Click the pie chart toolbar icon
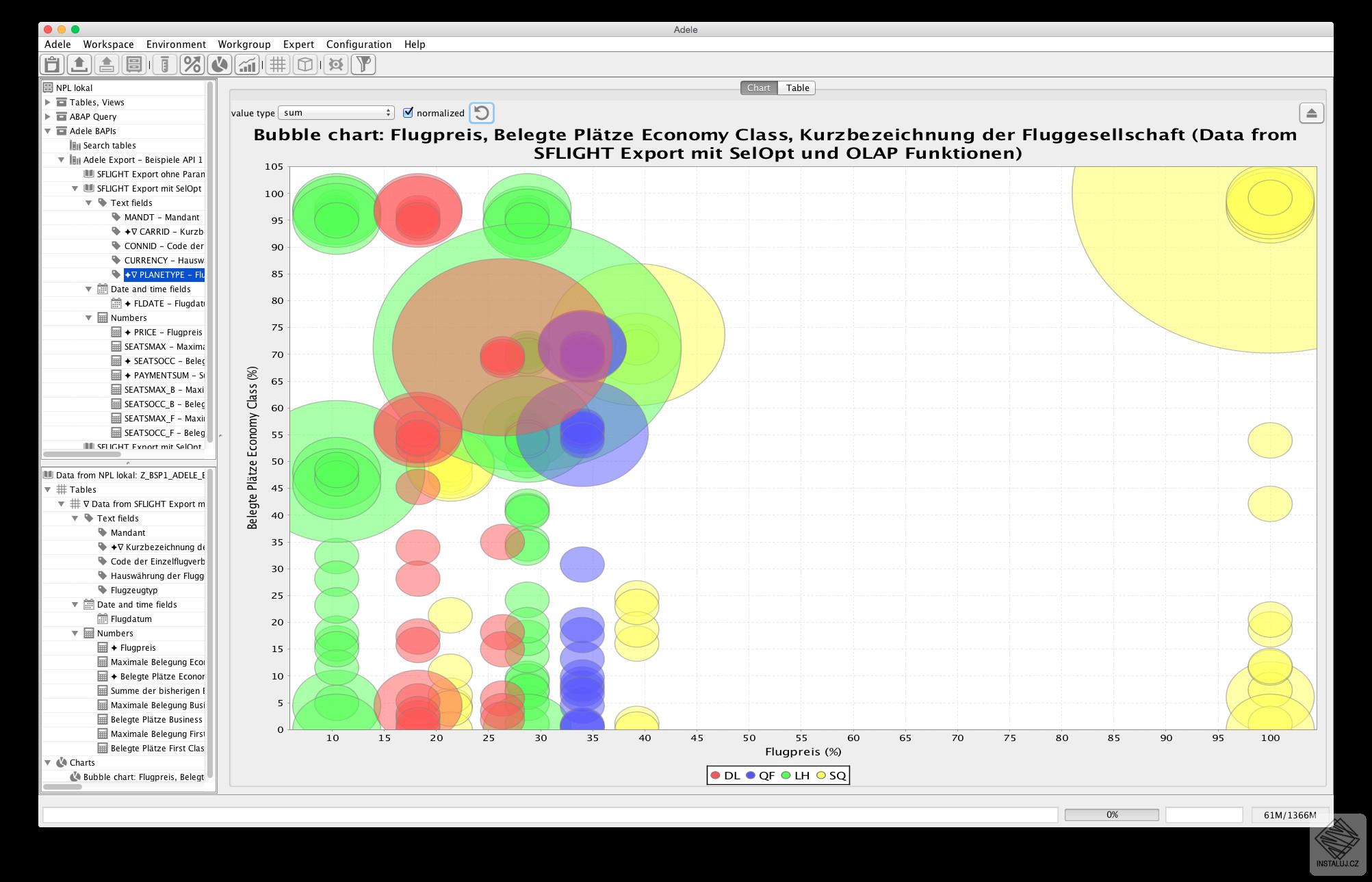This screenshot has height=882, width=1372. pos(220,64)
